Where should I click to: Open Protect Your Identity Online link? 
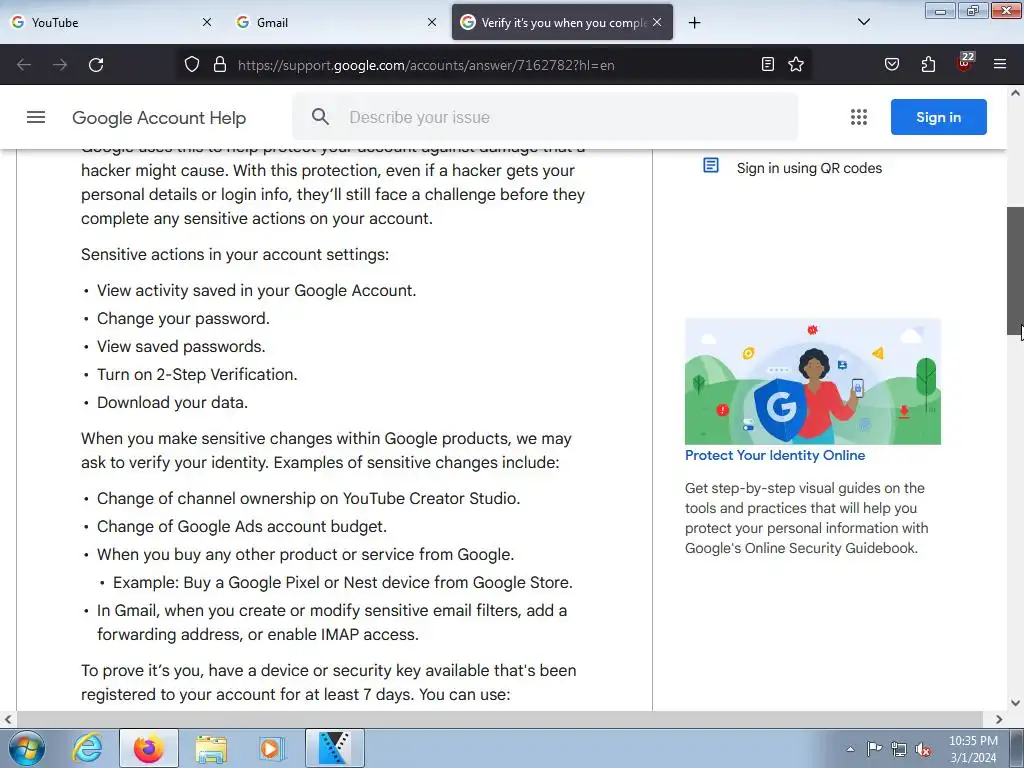click(x=775, y=455)
